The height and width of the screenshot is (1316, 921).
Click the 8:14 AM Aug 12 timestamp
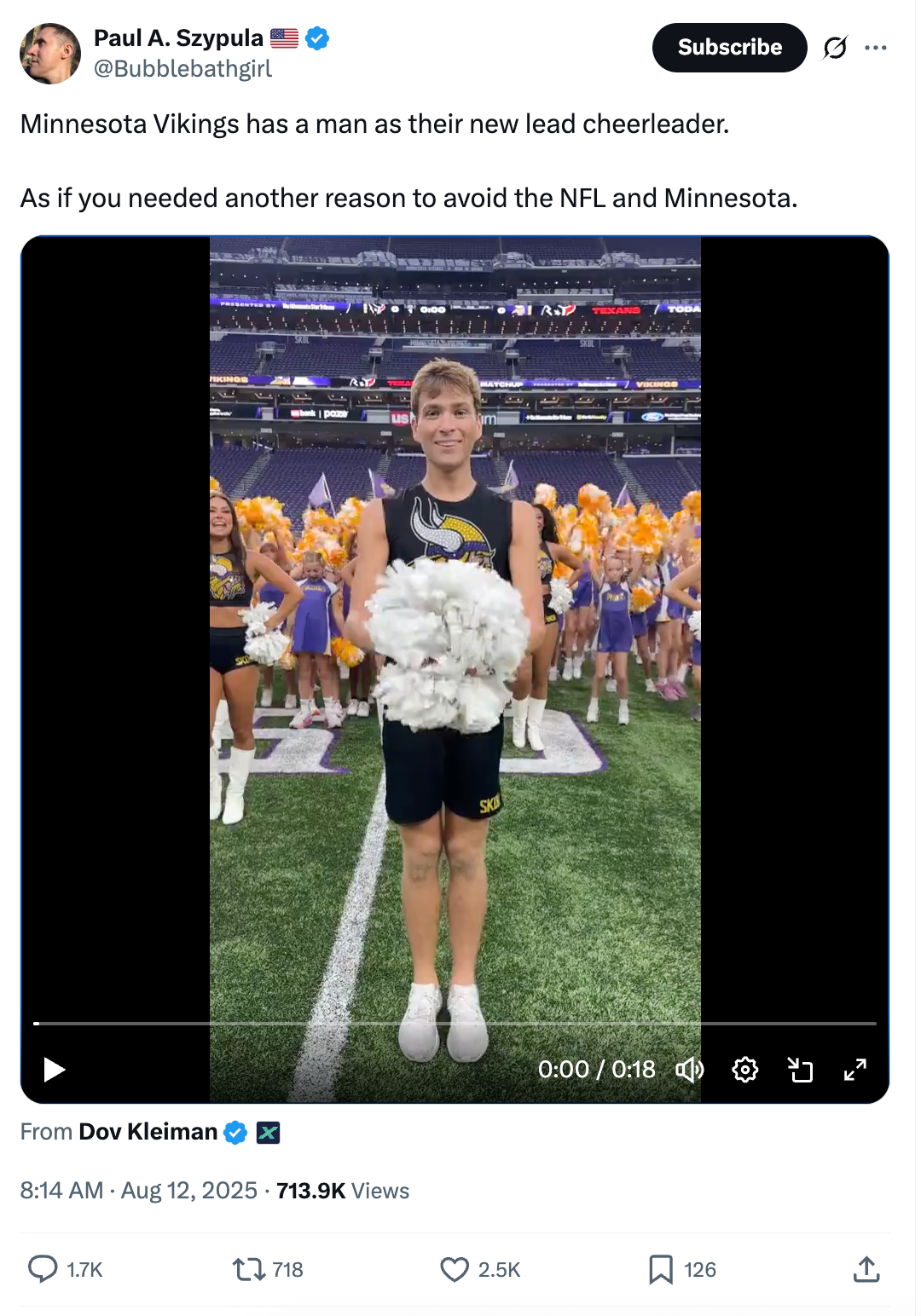(x=138, y=1190)
